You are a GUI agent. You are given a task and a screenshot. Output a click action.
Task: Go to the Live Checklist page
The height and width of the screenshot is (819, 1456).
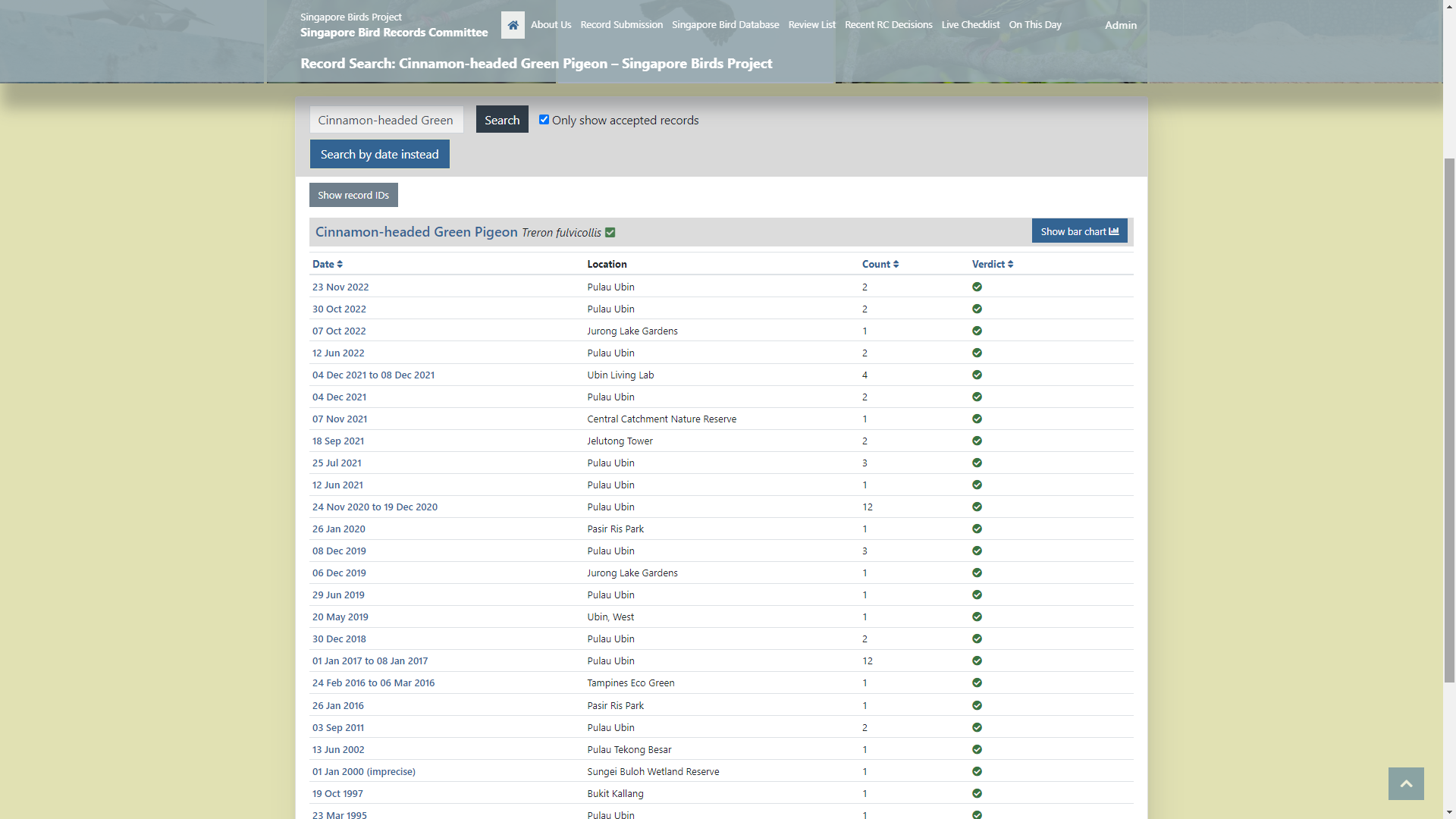click(x=970, y=25)
